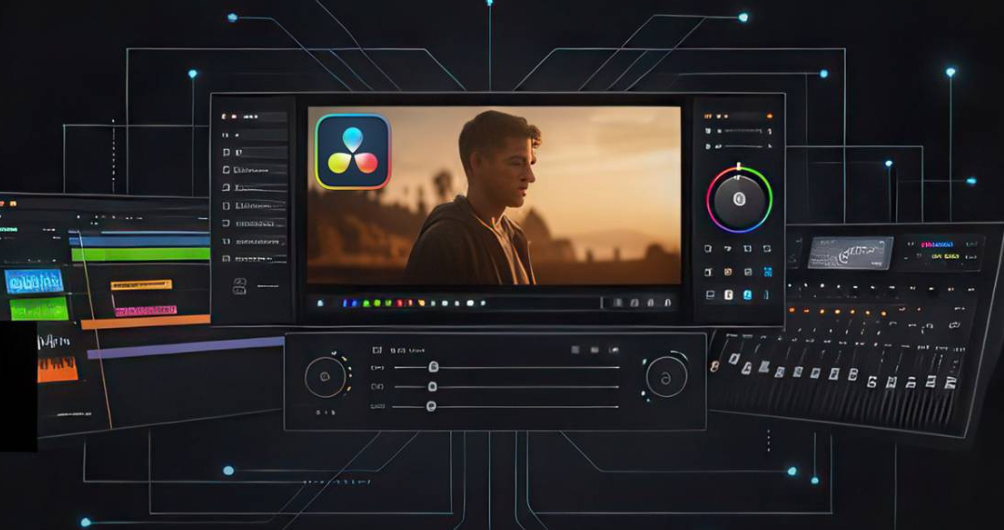
Task: Click the bright blue icon in the right panel's icon grid
Action: 768,271
